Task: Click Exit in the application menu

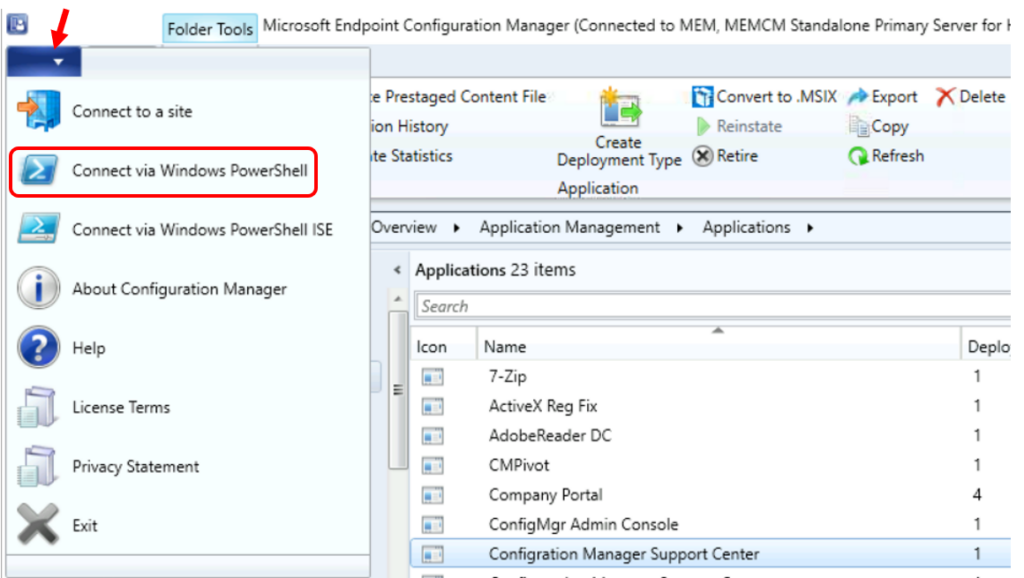Action: [x=85, y=525]
